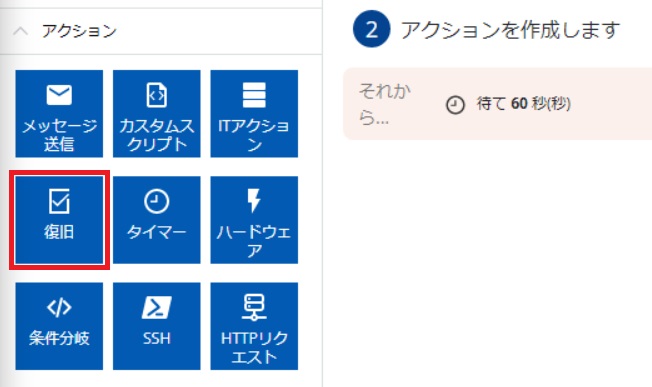This screenshot has width=652, height=387.
Task: Click the lightning bolt icon for ハードウェア
Action: tap(254, 201)
